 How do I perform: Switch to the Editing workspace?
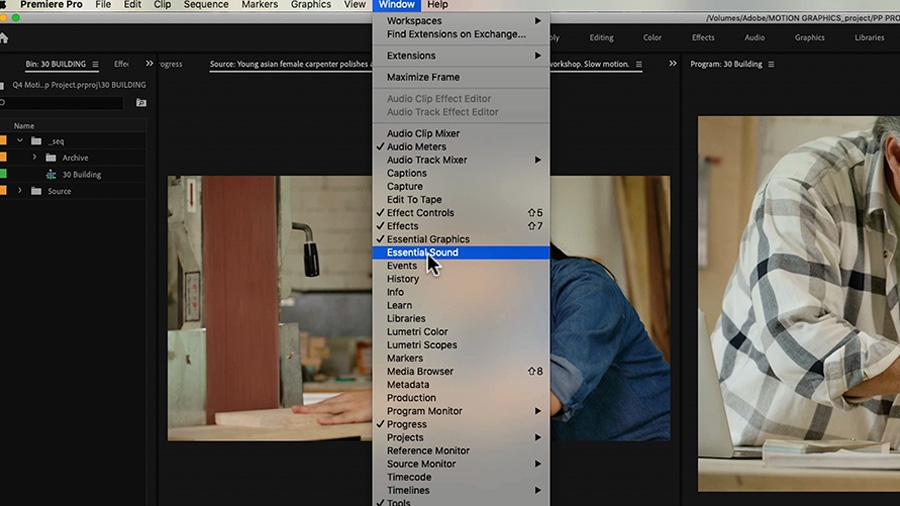(601, 38)
